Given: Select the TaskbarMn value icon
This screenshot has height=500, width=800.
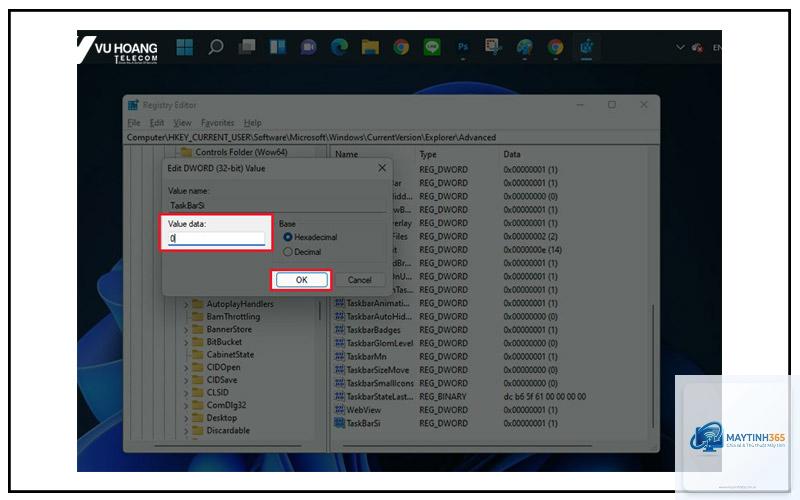Looking at the screenshot, I should click(339, 356).
